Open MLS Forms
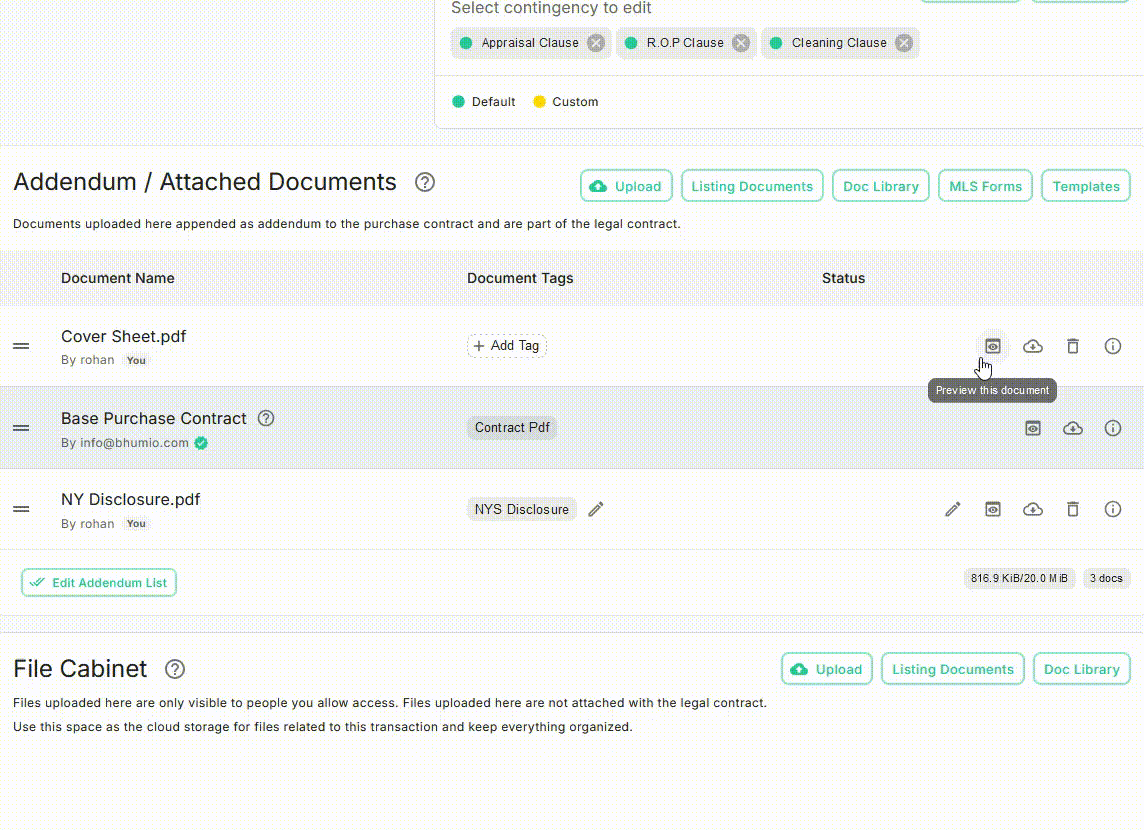 click(x=985, y=186)
